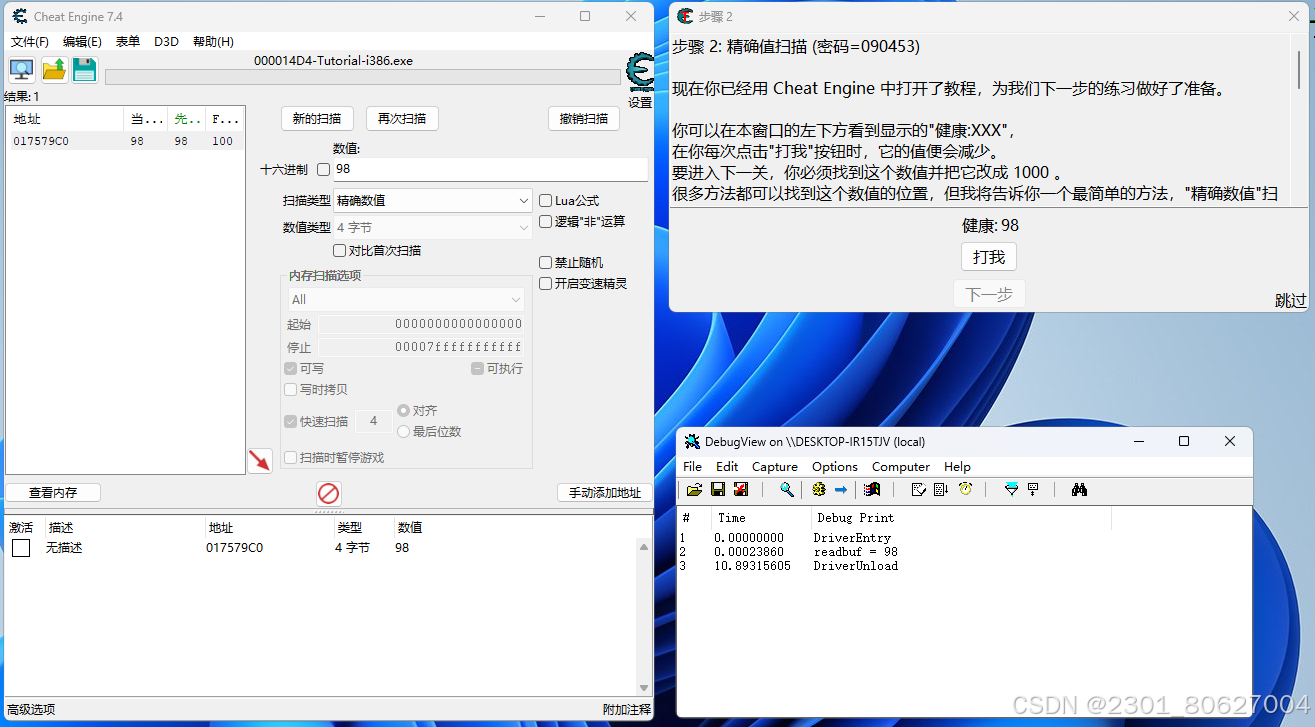
Task: Open the process list in Cheat Engine
Action: pos(20,69)
